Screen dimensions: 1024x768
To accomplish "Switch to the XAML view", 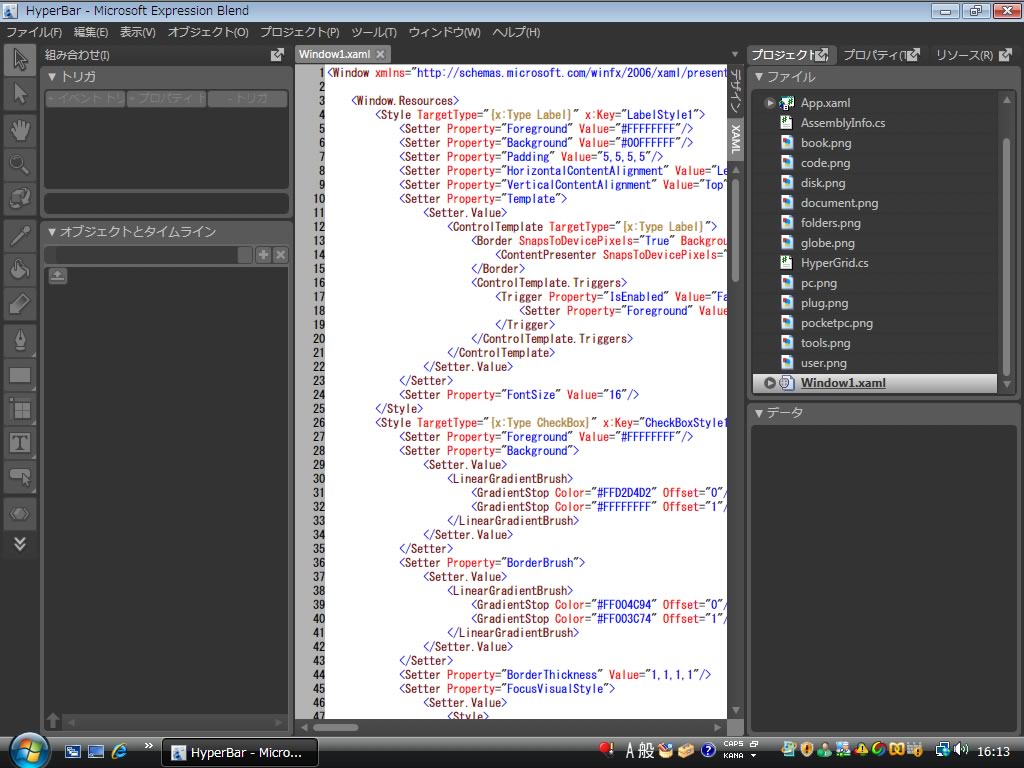I will pyautogui.click(x=735, y=138).
